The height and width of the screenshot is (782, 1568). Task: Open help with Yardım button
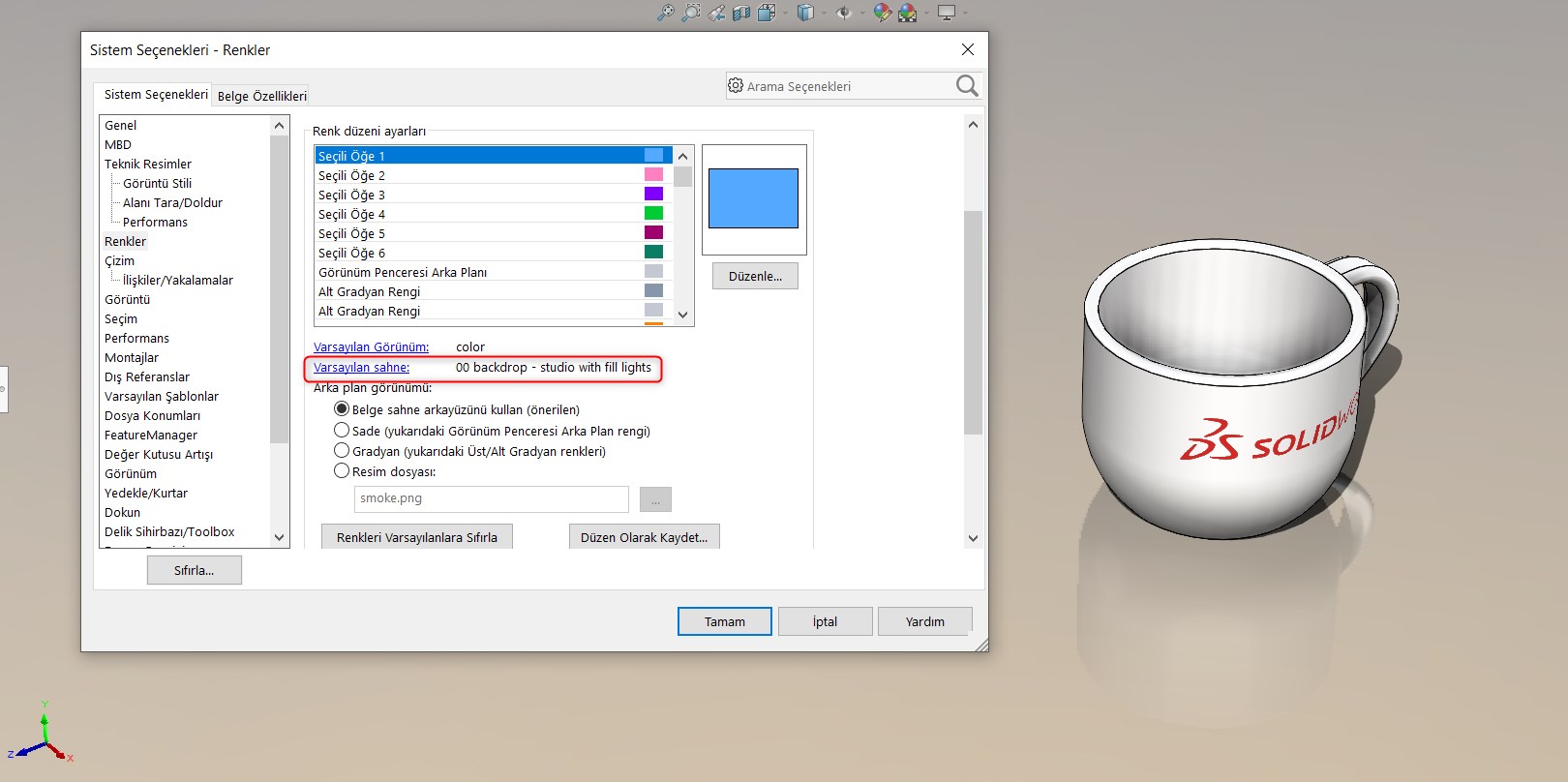pos(925,621)
